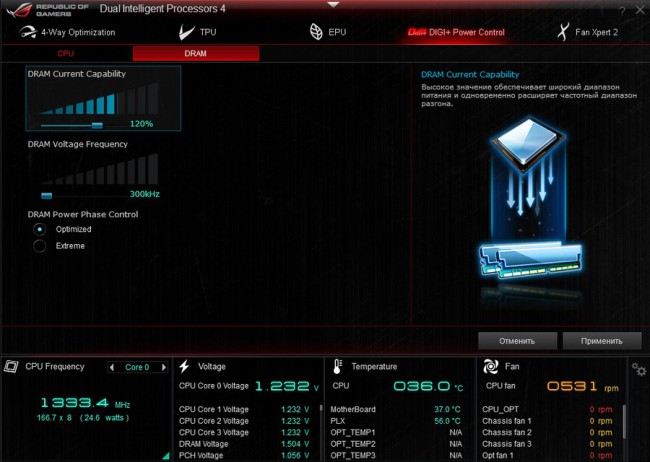Click the TPU checkmark icon

pos(183,32)
